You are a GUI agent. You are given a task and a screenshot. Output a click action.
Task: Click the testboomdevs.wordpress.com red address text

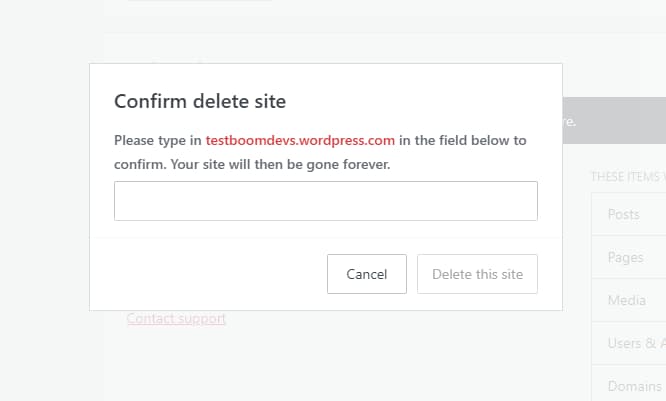pyautogui.click(x=300, y=140)
